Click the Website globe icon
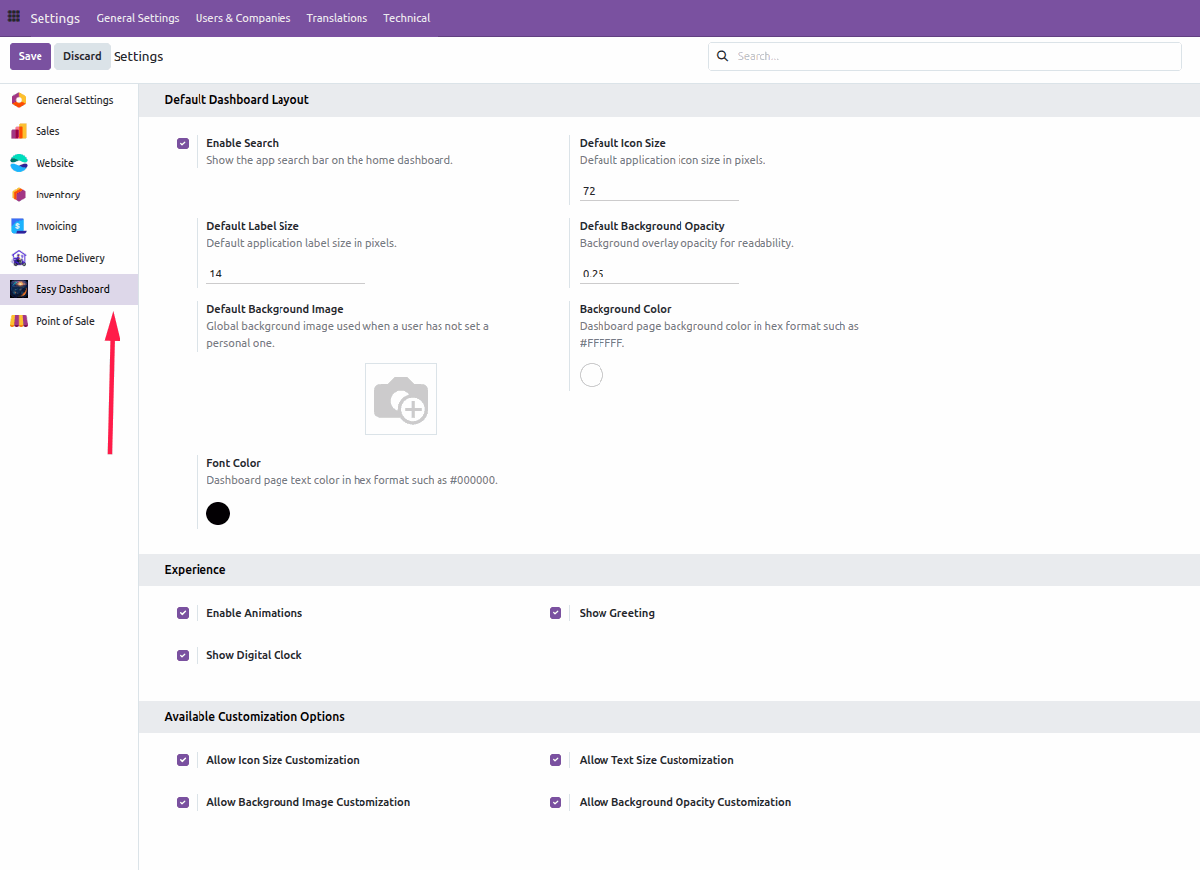1200x870 pixels. coord(18,163)
